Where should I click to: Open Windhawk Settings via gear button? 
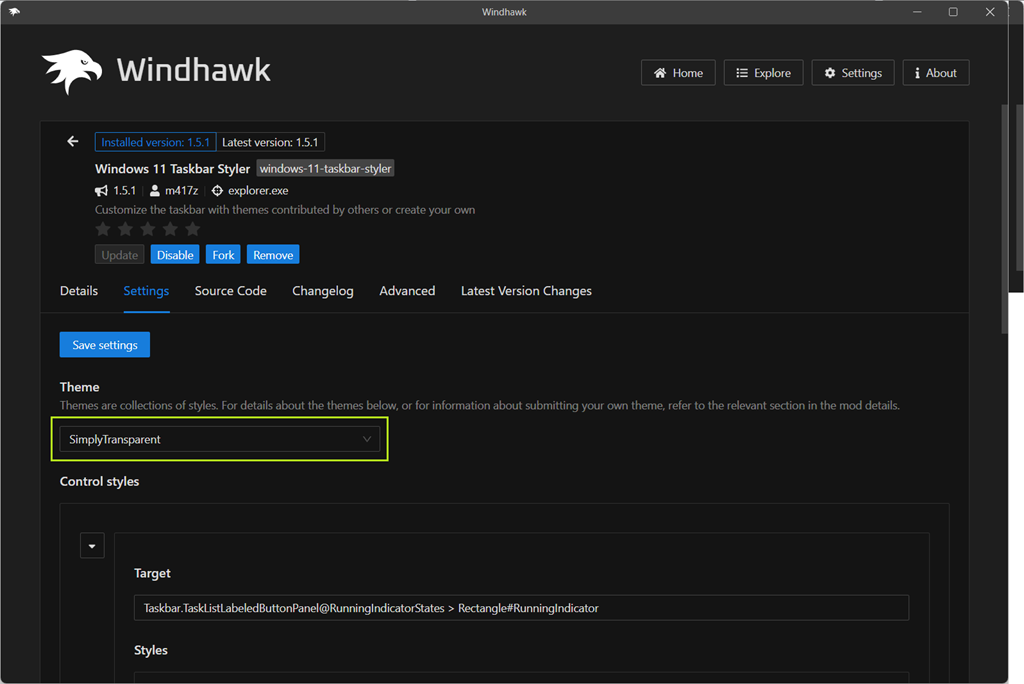[853, 73]
